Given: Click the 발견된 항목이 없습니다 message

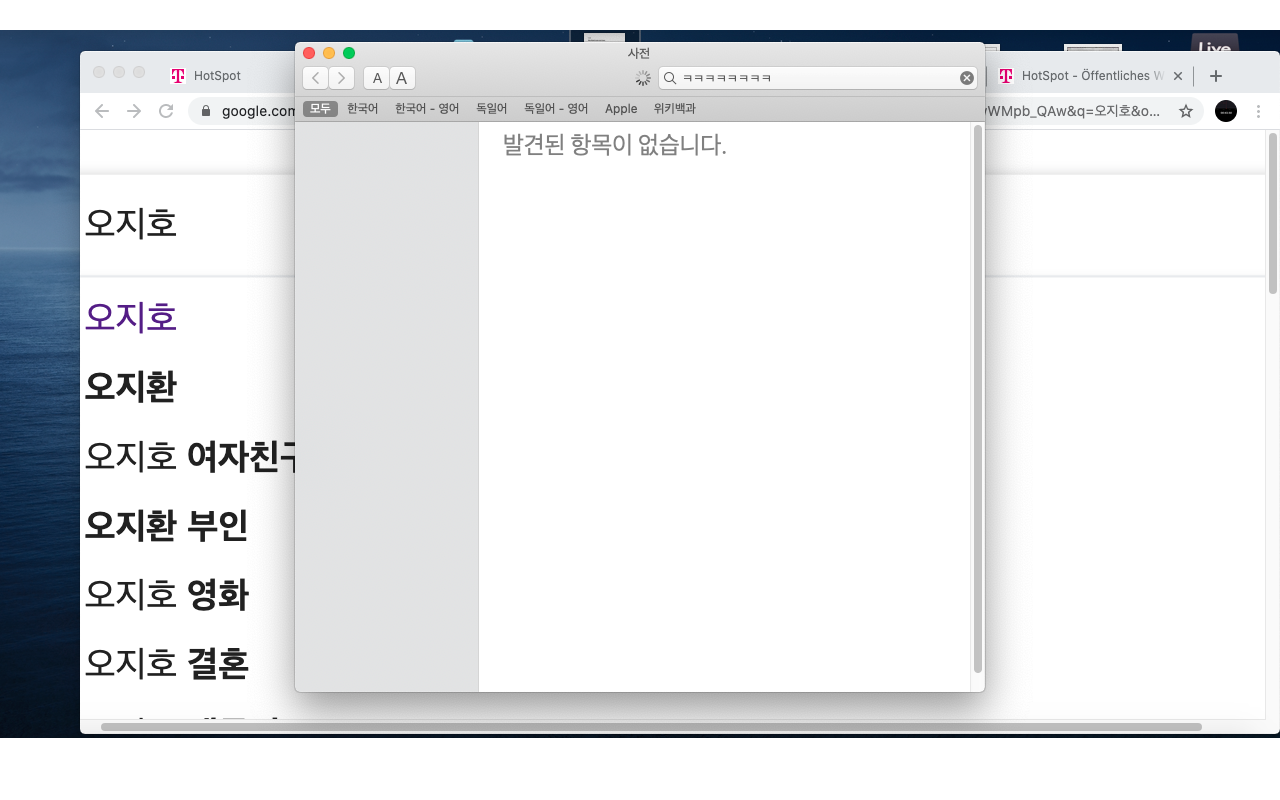Looking at the screenshot, I should point(614,146).
